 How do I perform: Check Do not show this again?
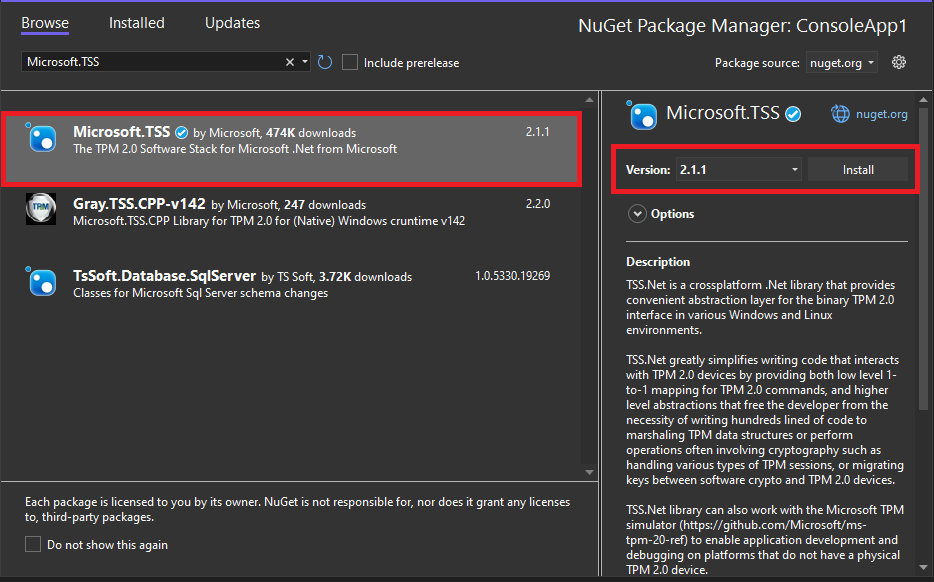(33, 544)
